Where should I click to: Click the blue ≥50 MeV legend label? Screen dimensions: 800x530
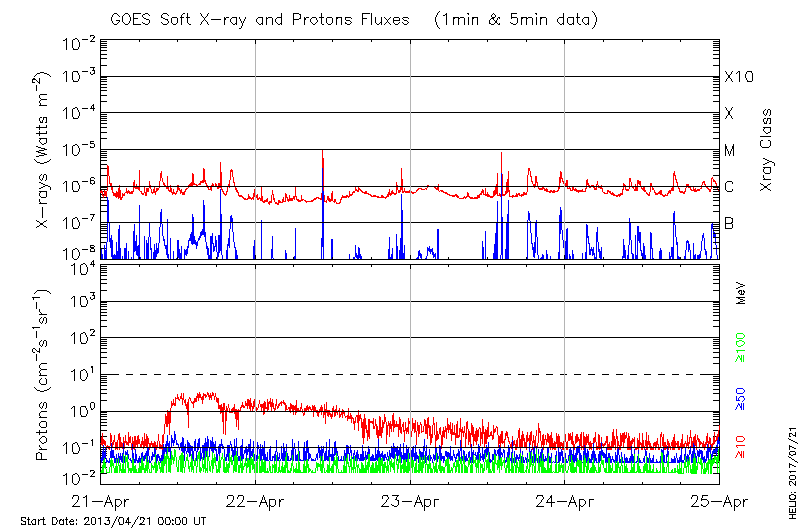(x=742, y=400)
